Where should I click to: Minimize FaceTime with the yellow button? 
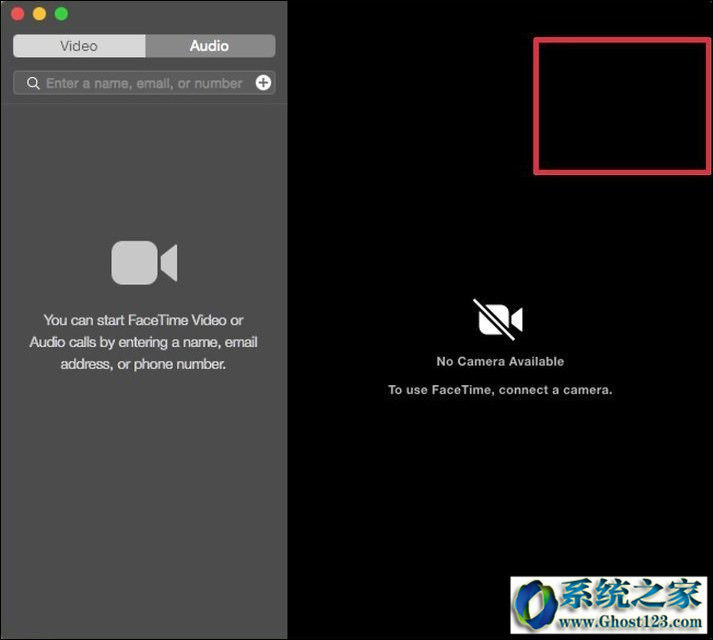40,14
